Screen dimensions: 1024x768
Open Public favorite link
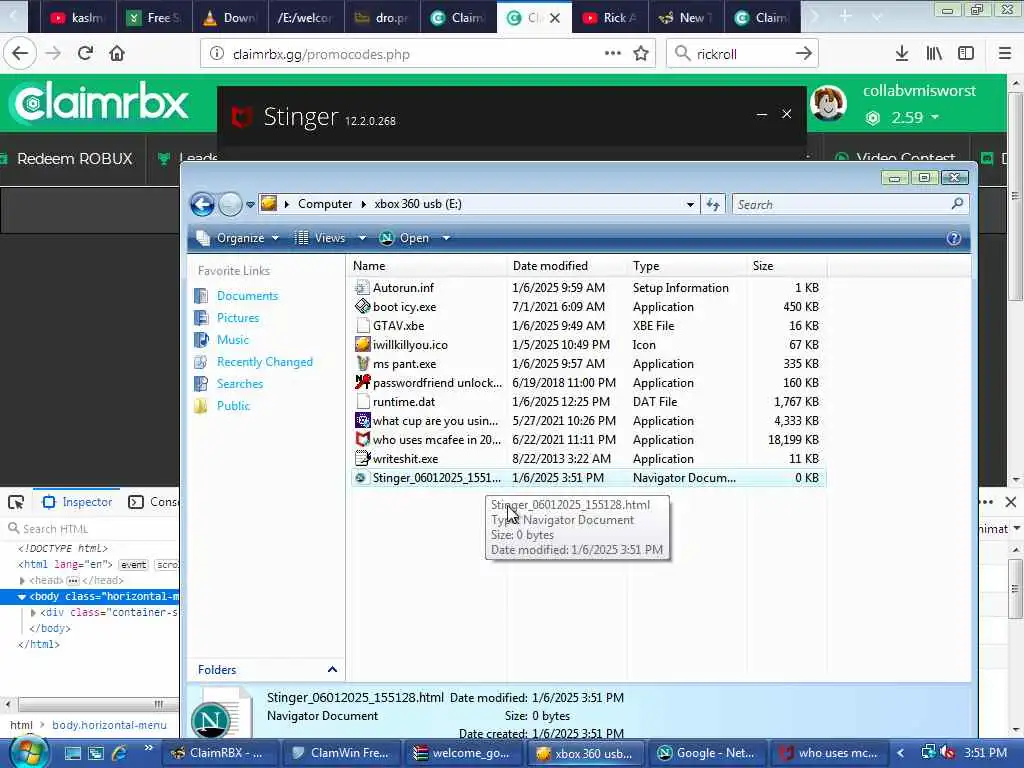coord(233,406)
